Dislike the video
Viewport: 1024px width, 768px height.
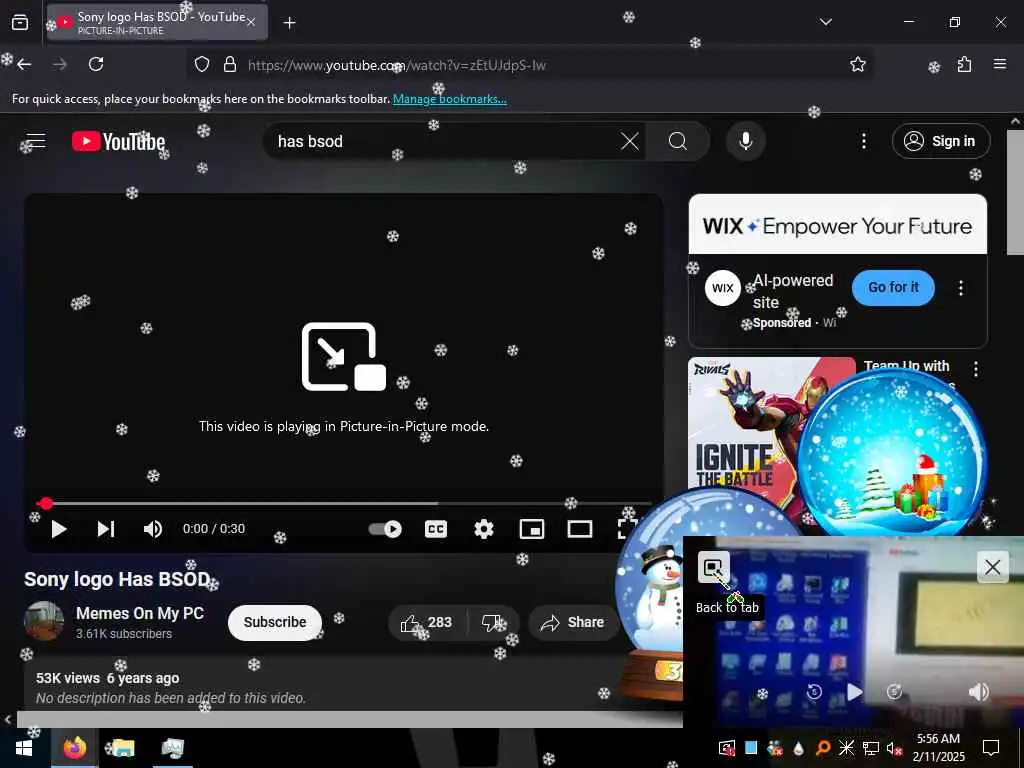(494, 622)
